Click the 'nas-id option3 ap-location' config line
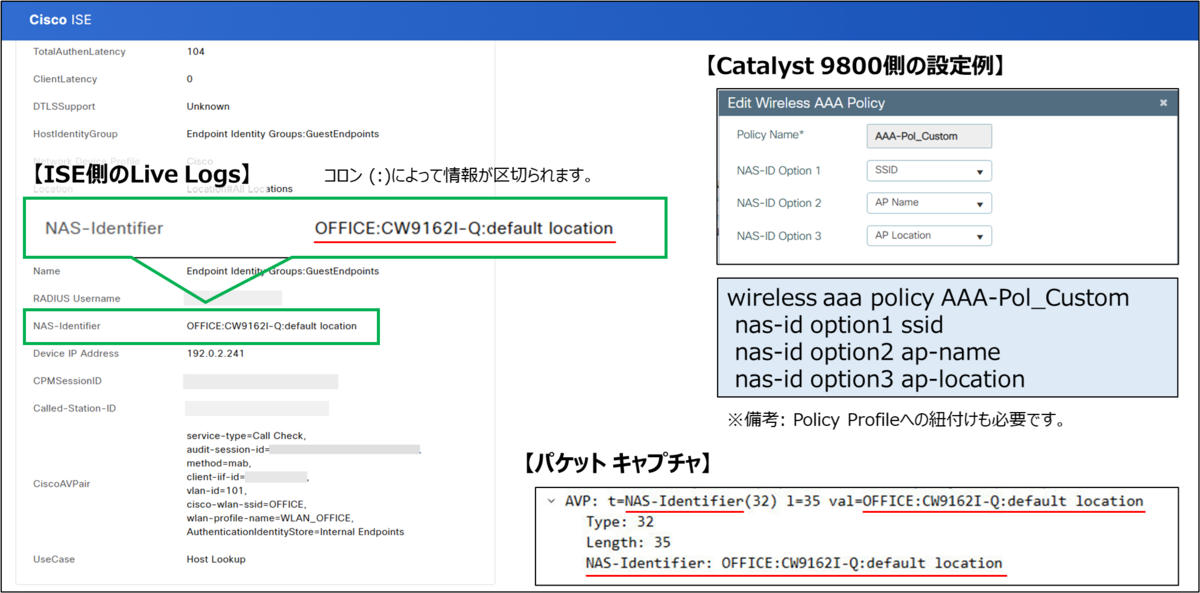Image resolution: width=1200 pixels, height=593 pixels. click(x=879, y=379)
